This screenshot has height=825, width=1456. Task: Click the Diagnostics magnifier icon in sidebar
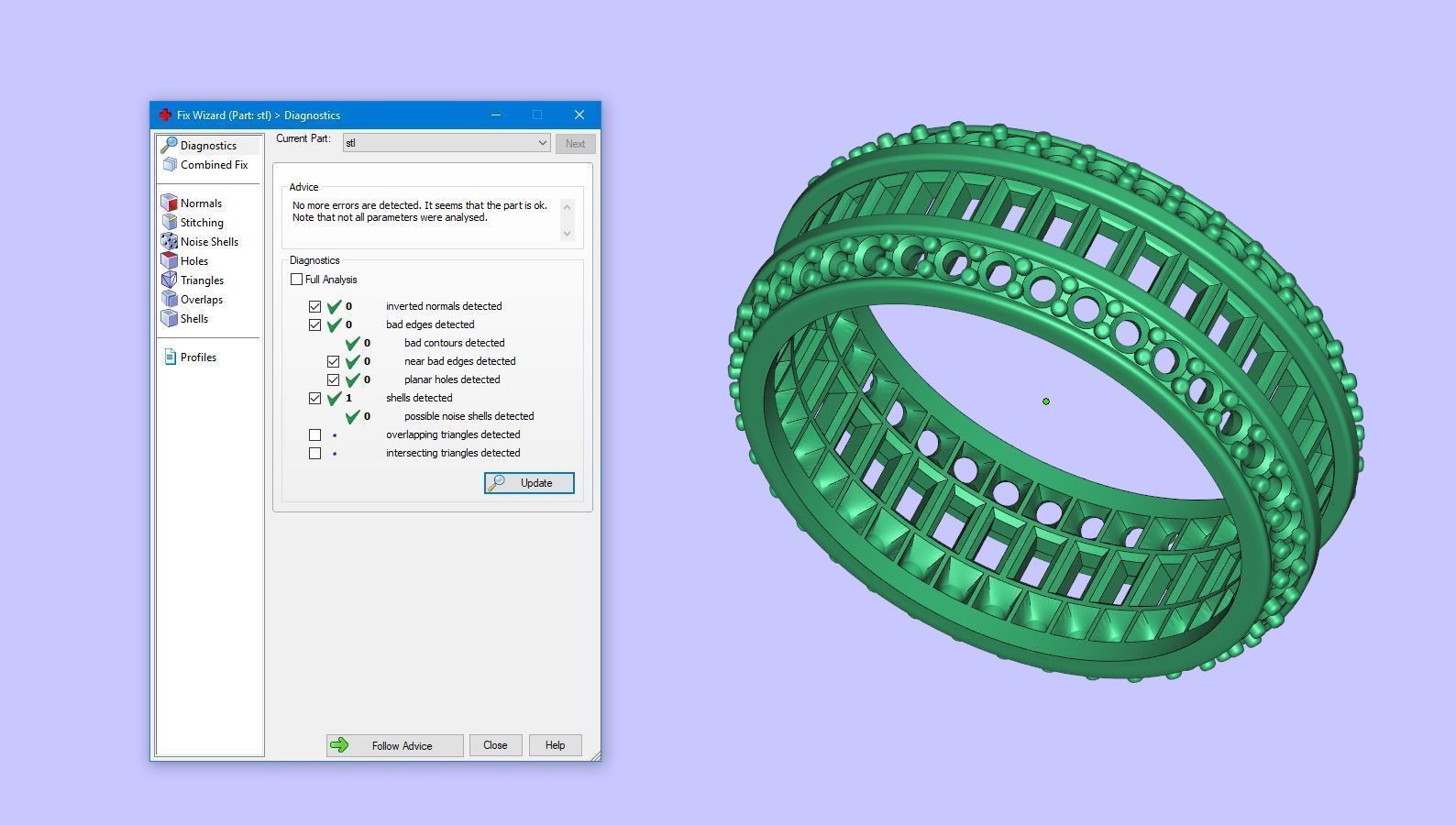169,145
